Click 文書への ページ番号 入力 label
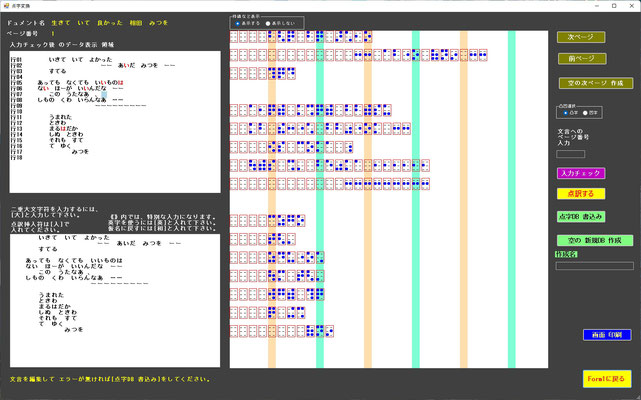 click(x=573, y=137)
